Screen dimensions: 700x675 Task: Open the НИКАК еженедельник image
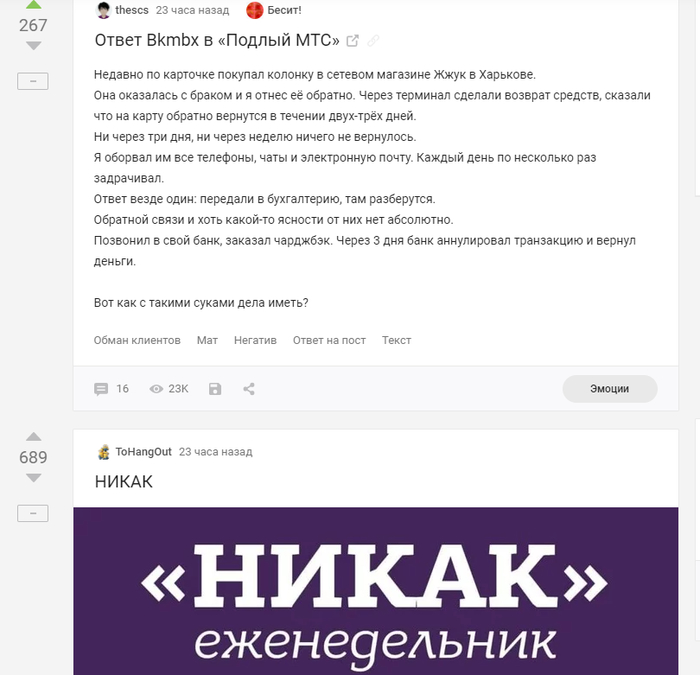(x=375, y=591)
